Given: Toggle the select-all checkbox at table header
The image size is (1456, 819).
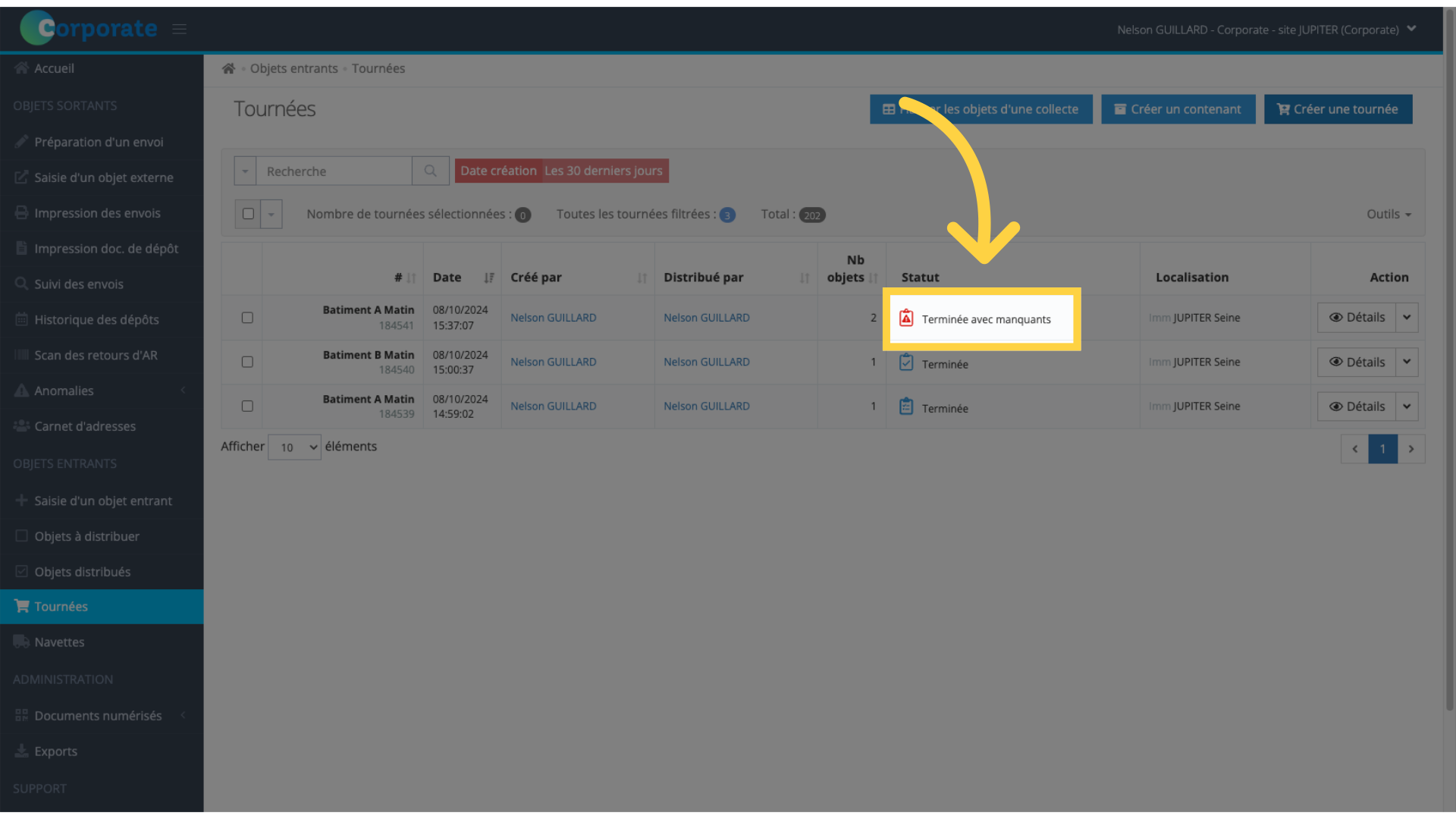Looking at the screenshot, I should (248, 213).
